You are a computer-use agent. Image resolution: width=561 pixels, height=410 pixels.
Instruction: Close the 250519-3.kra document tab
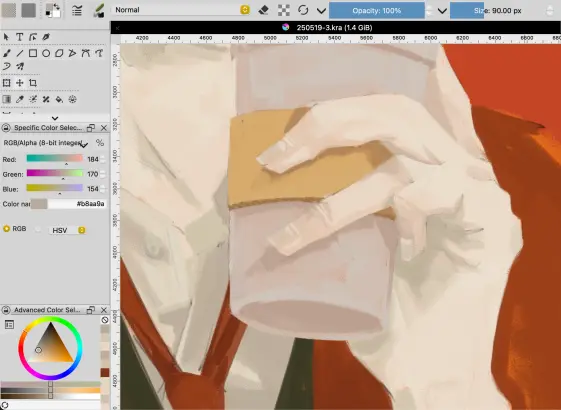(117, 28)
